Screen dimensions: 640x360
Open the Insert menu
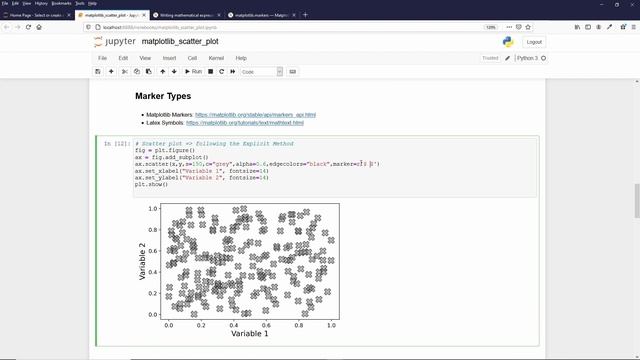pos(169,58)
